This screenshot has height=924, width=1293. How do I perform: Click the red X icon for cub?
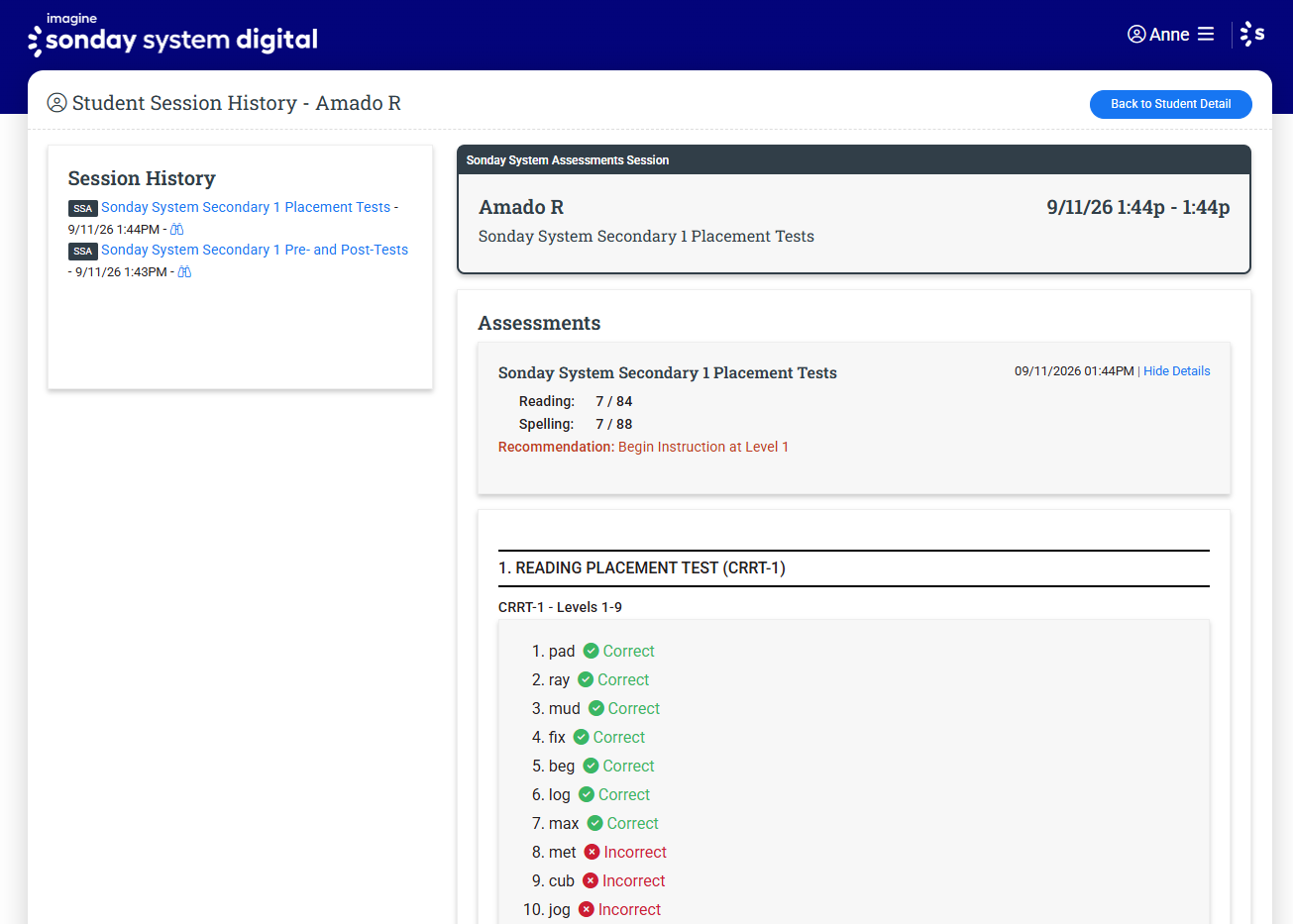coord(591,880)
